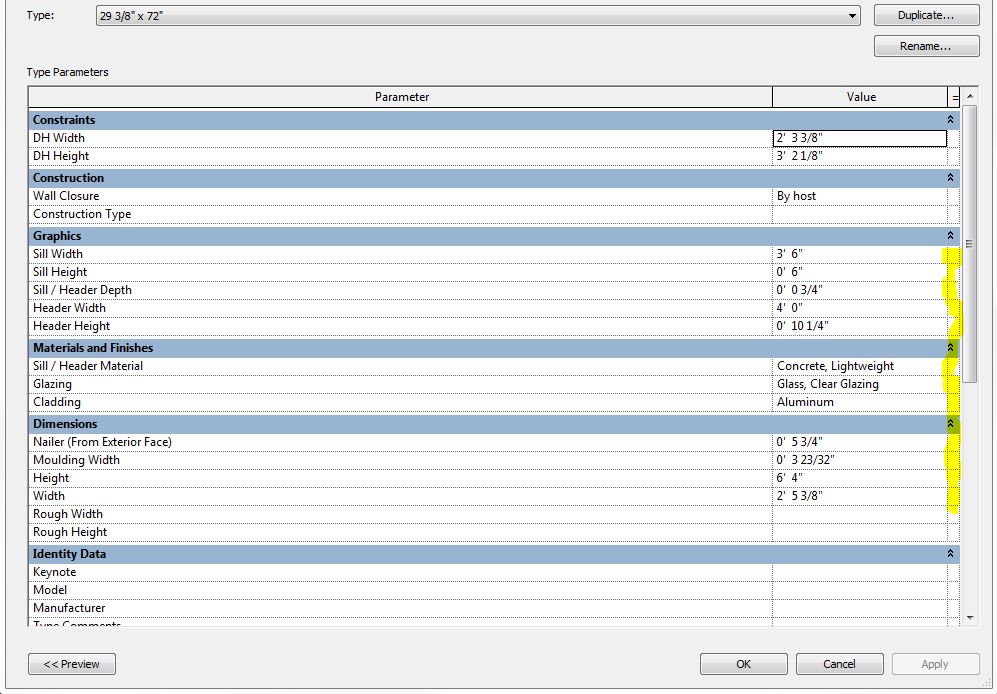This screenshot has height=694, width=997.
Task: Click the scrollbar up arrow
Action: point(970,96)
